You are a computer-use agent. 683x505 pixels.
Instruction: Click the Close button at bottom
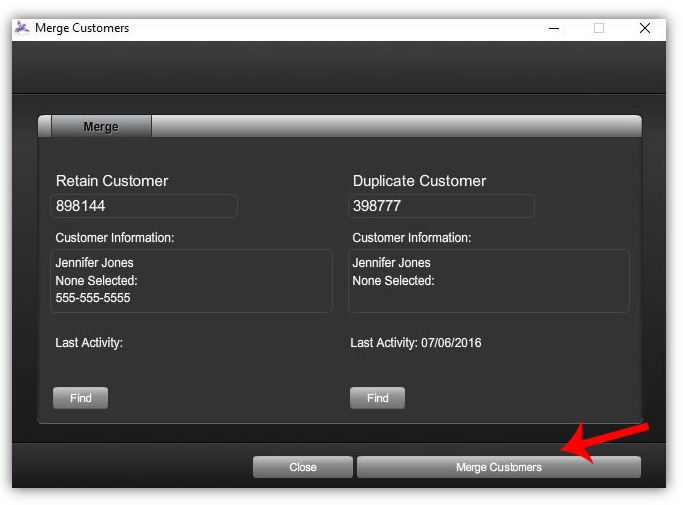click(x=303, y=467)
